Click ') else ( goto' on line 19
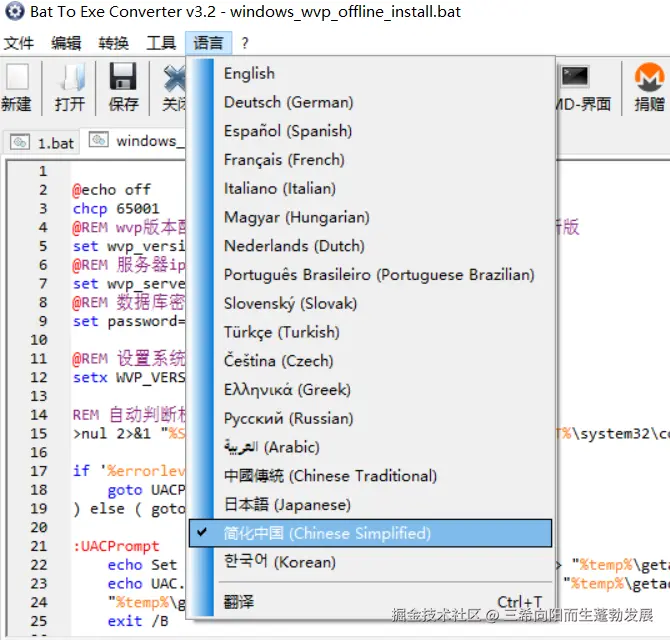670x640 pixels. (129, 509)
